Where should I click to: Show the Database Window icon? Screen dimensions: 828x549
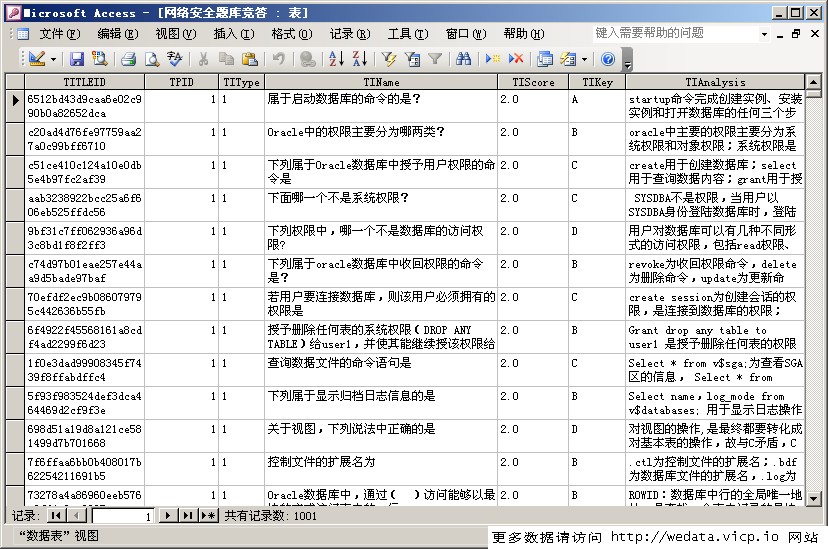coord(544,59)
